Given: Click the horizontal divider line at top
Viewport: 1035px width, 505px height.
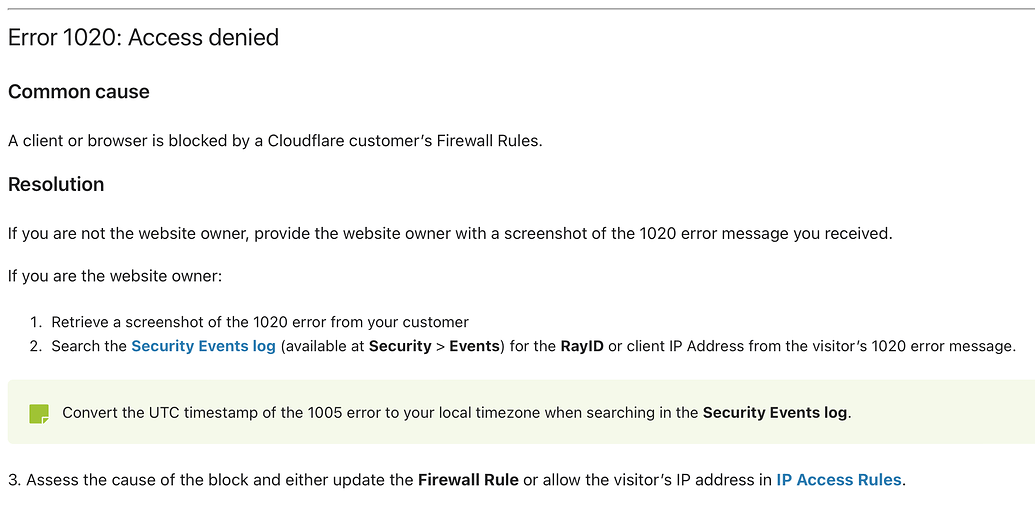Looking at the screenshot, I should tap(518, 9).
